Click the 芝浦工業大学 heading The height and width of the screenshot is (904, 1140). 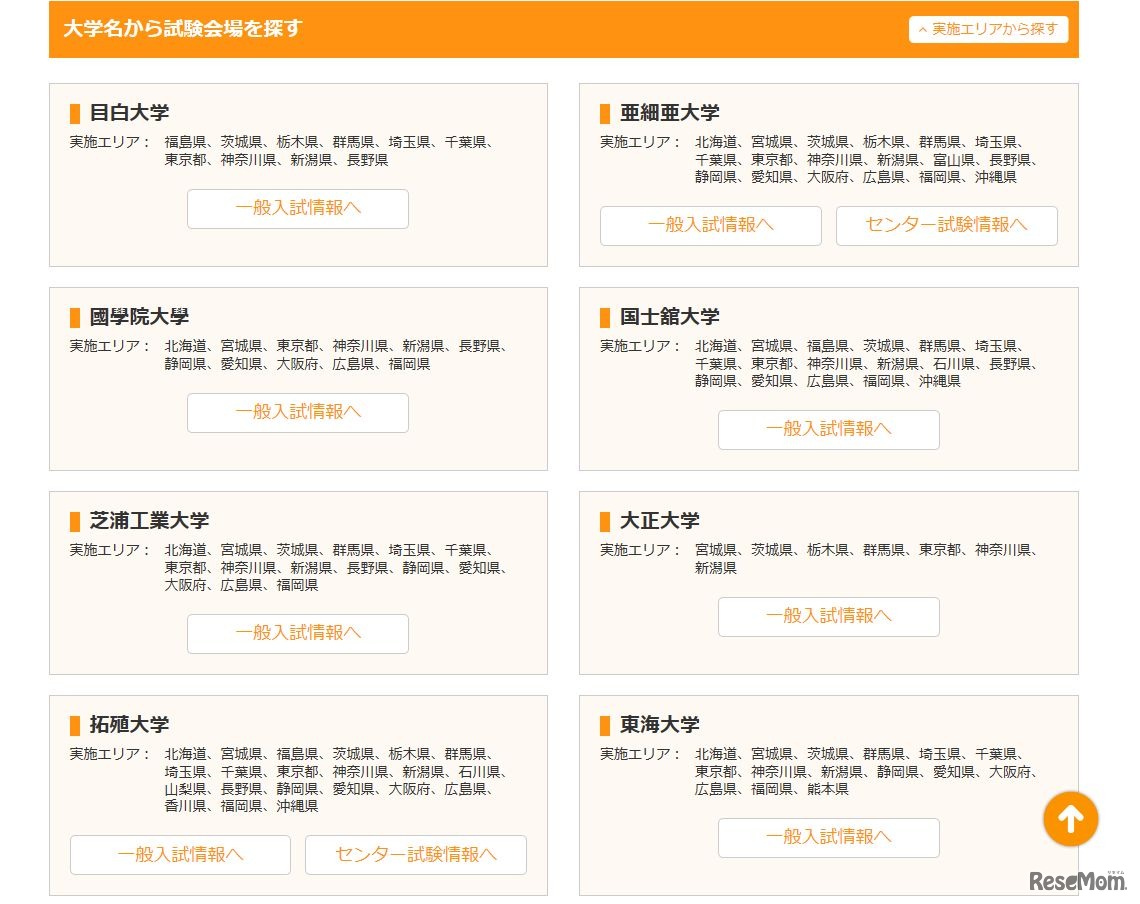[x=149, y=521]
